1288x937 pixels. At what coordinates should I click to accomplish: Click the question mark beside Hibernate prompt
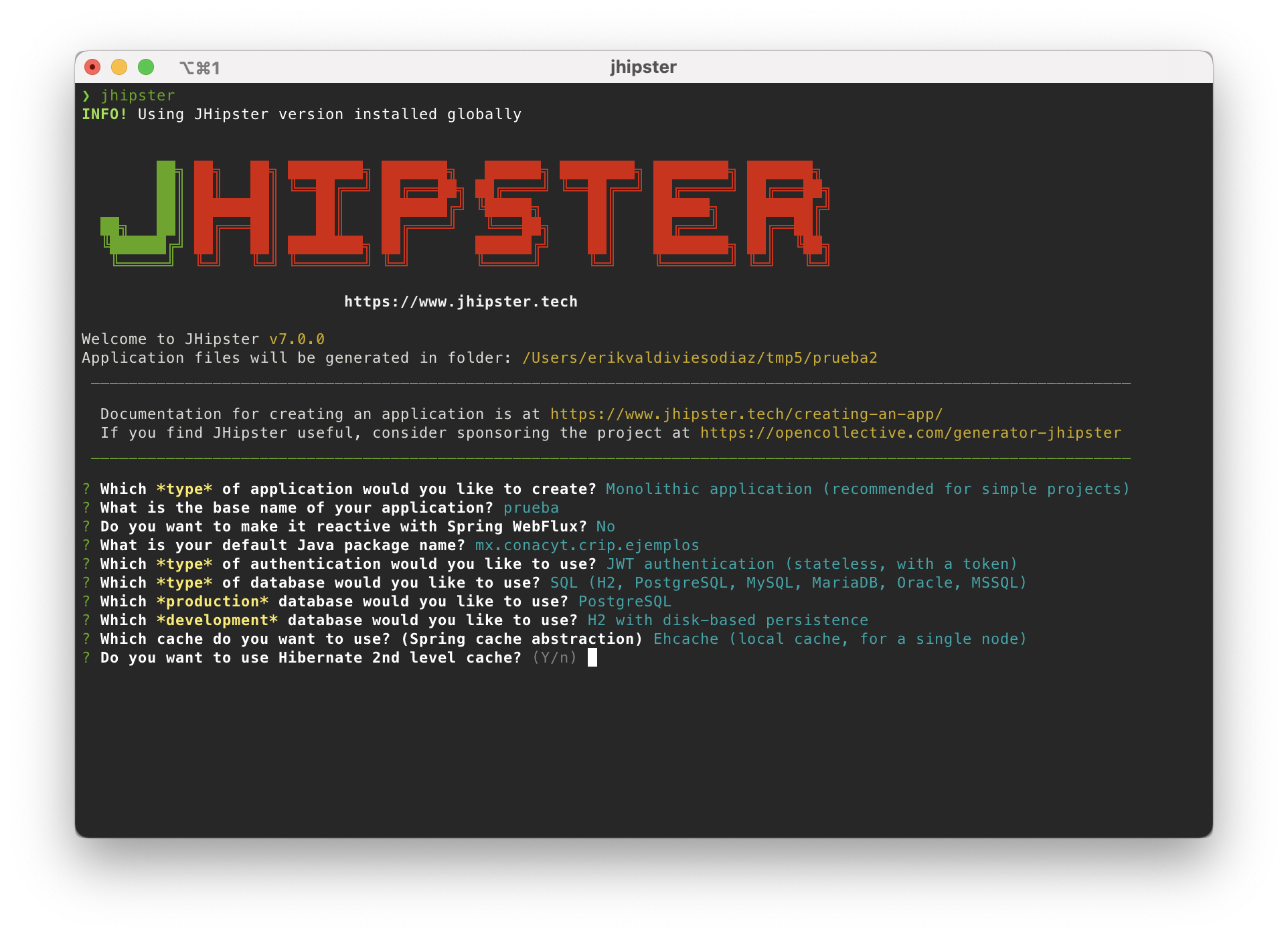tap(86, 658)
